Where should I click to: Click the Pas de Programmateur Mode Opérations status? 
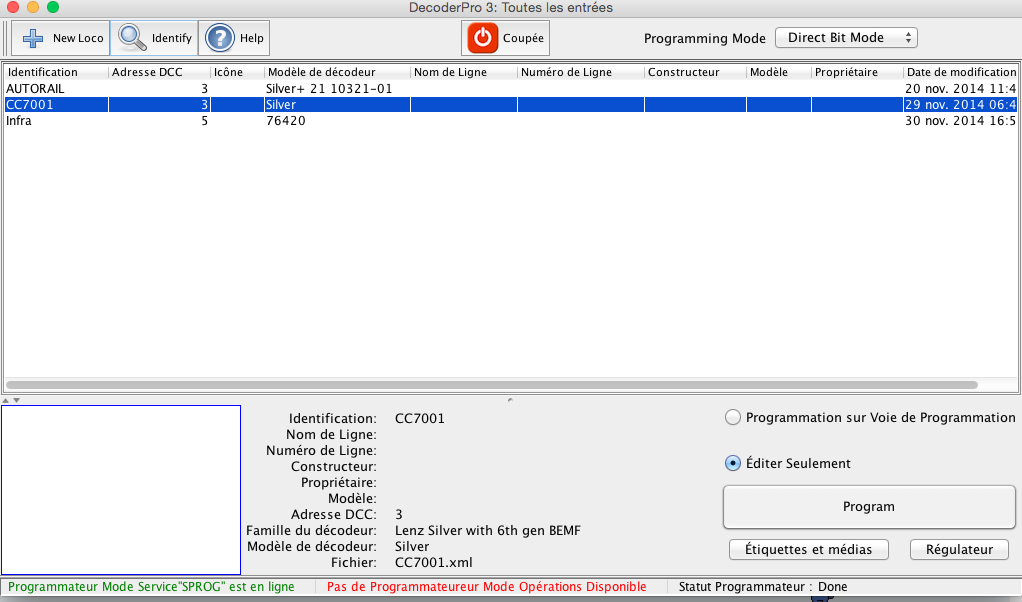(487, 586)
